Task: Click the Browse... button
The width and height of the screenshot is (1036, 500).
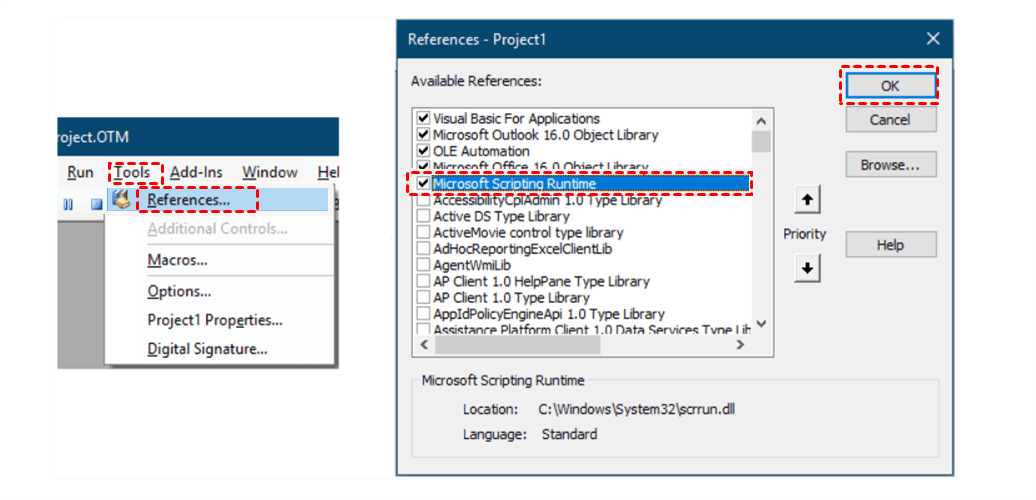Action: (x=890, y=164)
